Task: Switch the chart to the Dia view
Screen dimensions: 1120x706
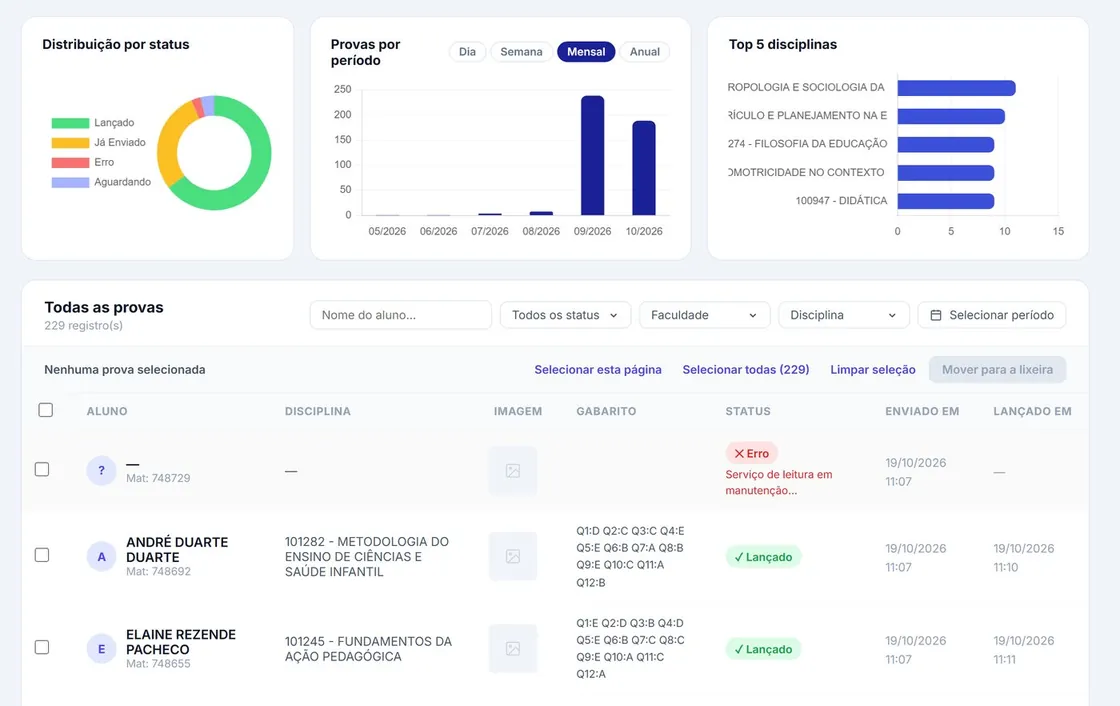Action: pos(467,51)
